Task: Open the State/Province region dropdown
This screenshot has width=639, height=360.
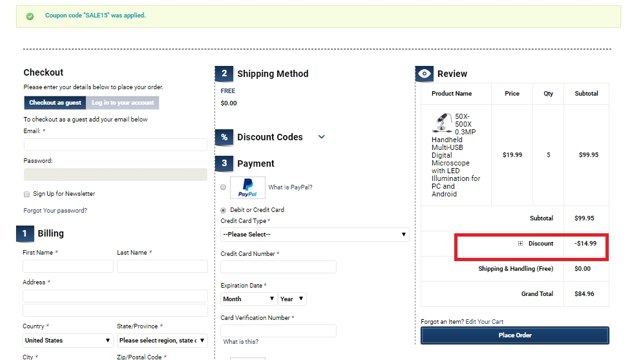Action: 162,340
